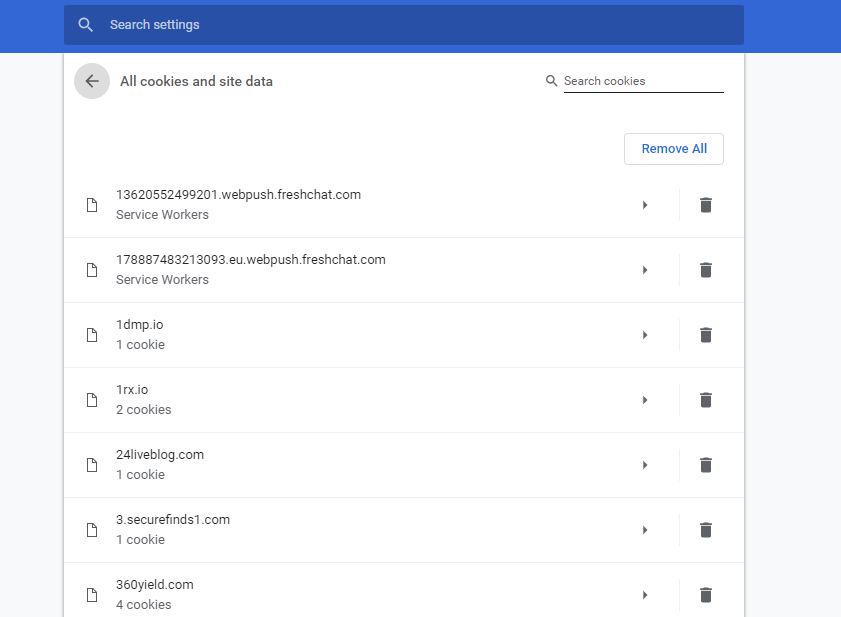Delete 13620552499201.webpush.freshchat.com site data with trash icon
Image resolution: width=841 pixels, height=617 pixels.
(706, 205)
